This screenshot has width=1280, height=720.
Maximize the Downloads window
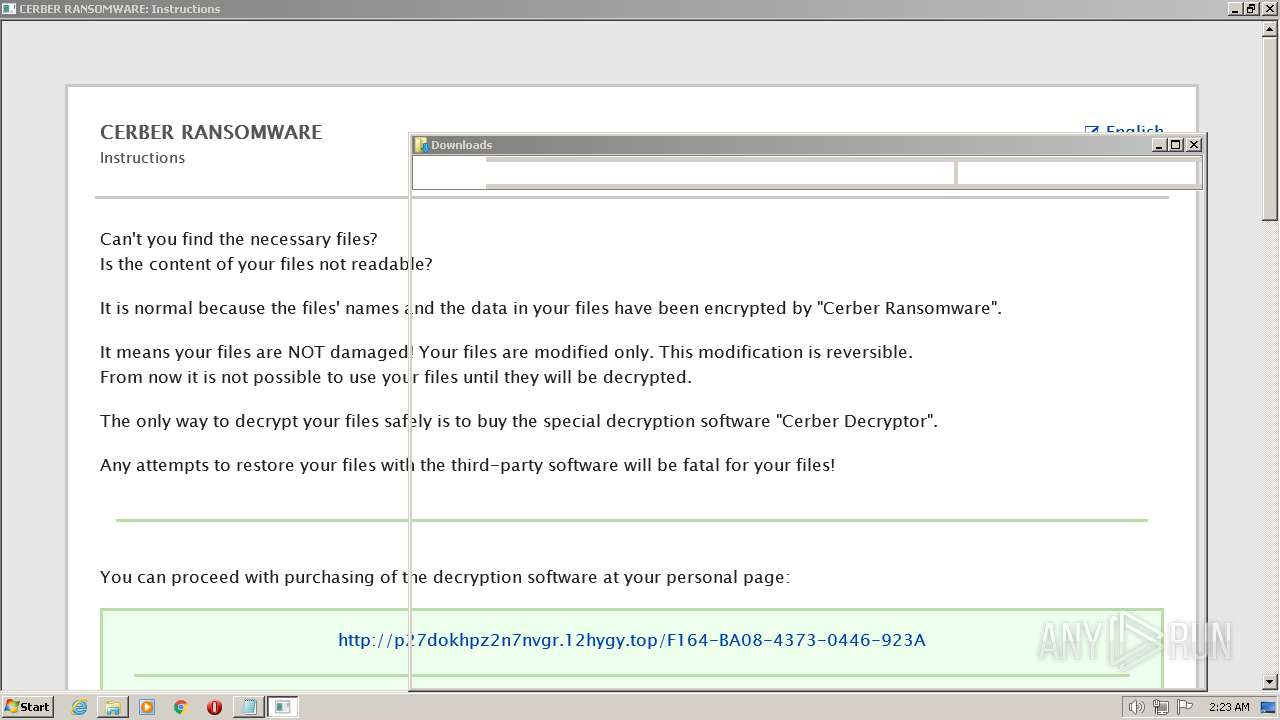(1176, 145)
